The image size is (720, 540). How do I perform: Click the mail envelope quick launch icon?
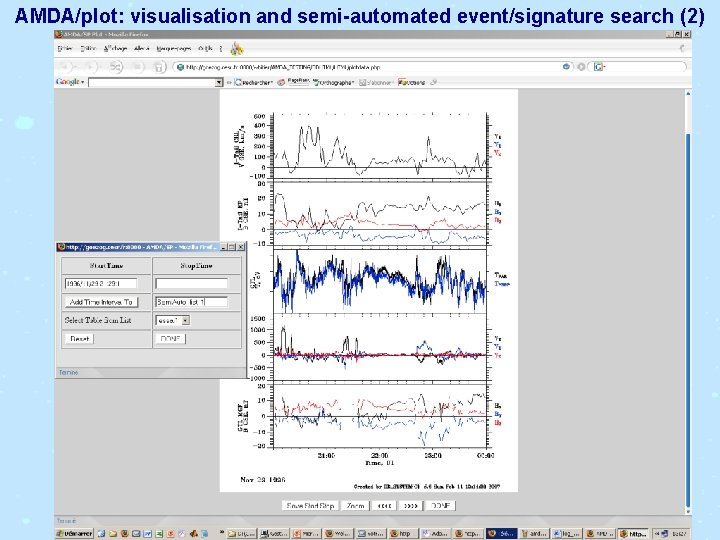[136, 534]
